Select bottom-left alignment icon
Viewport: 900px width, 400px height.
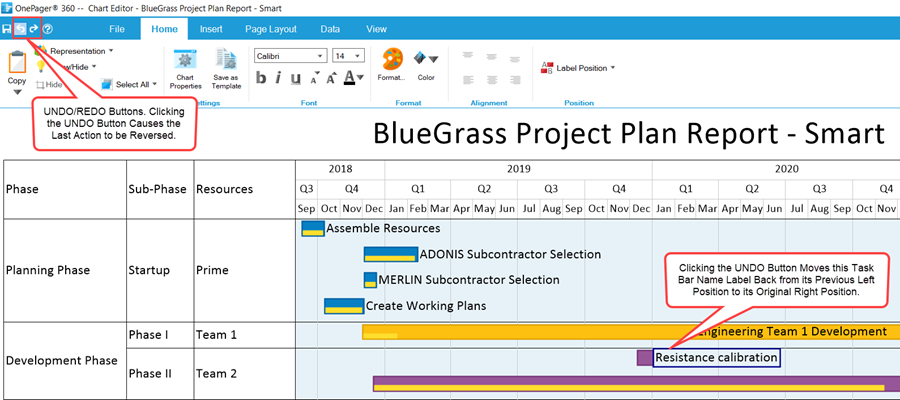click(x=468, y=79)
